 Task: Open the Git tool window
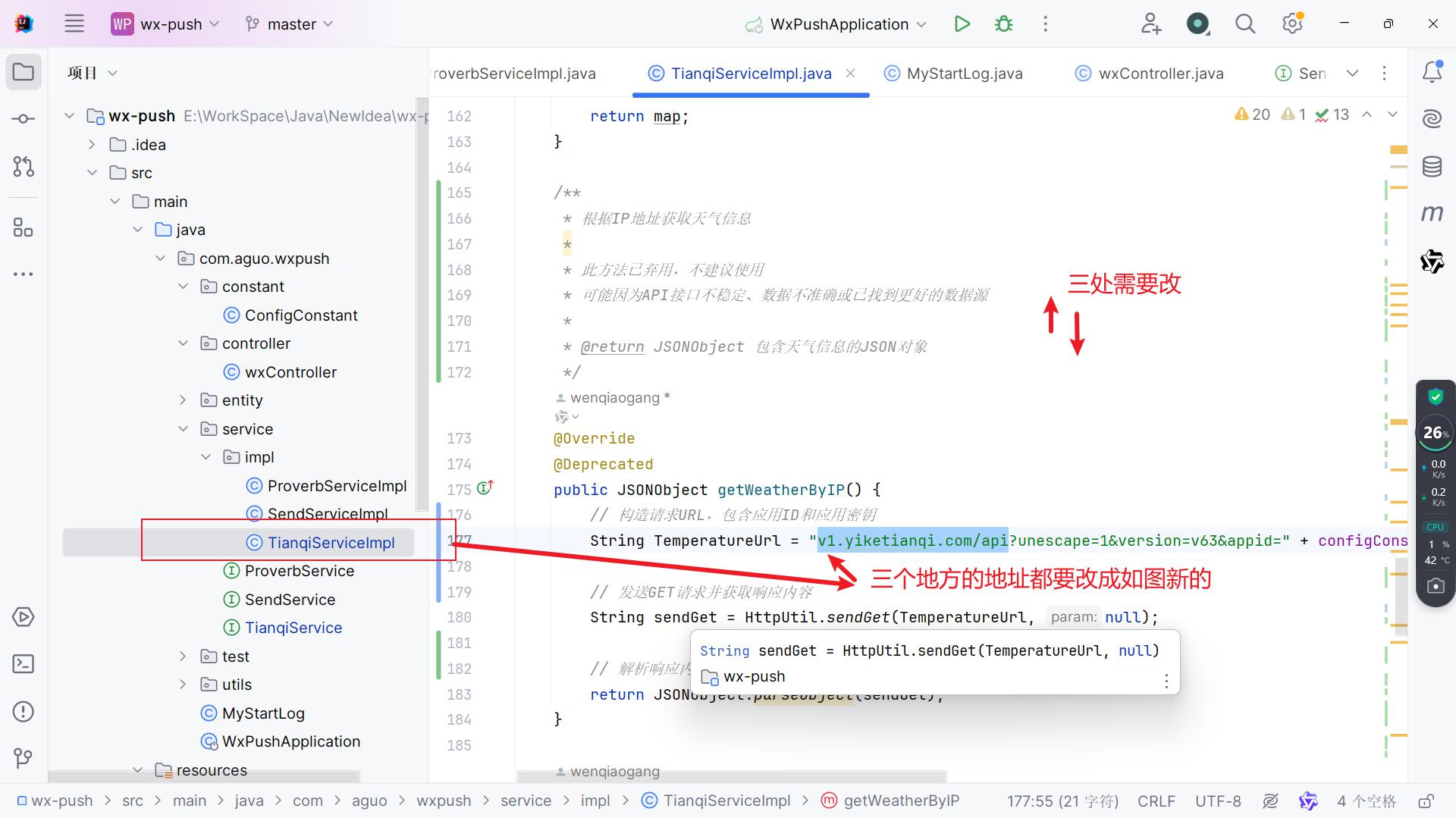click(x=24, y=757)
